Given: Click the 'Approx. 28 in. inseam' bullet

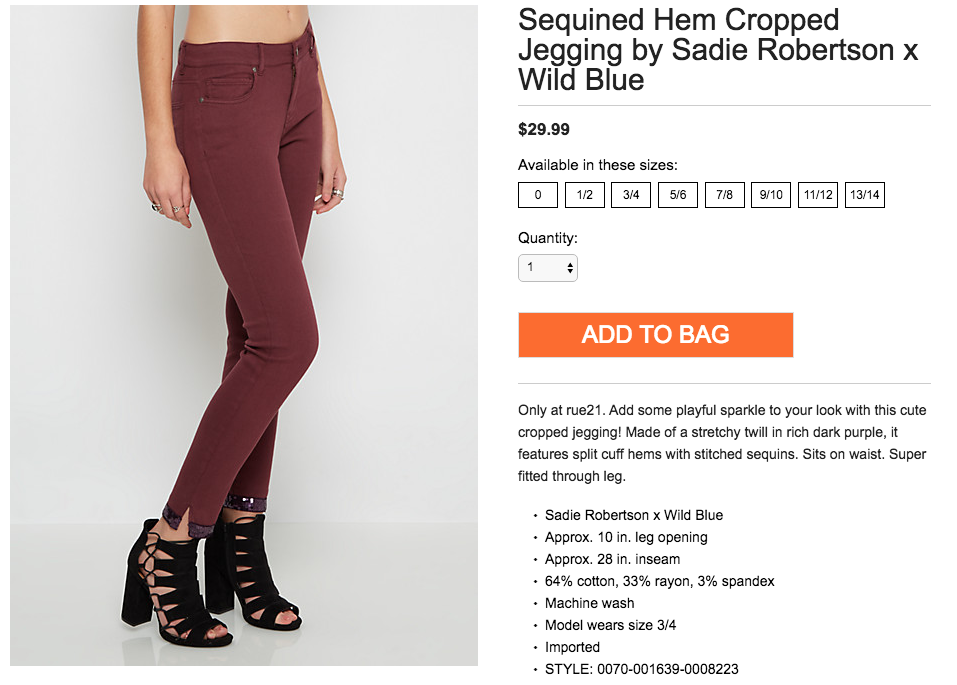Looking at the screenshot, I should 612,559.
